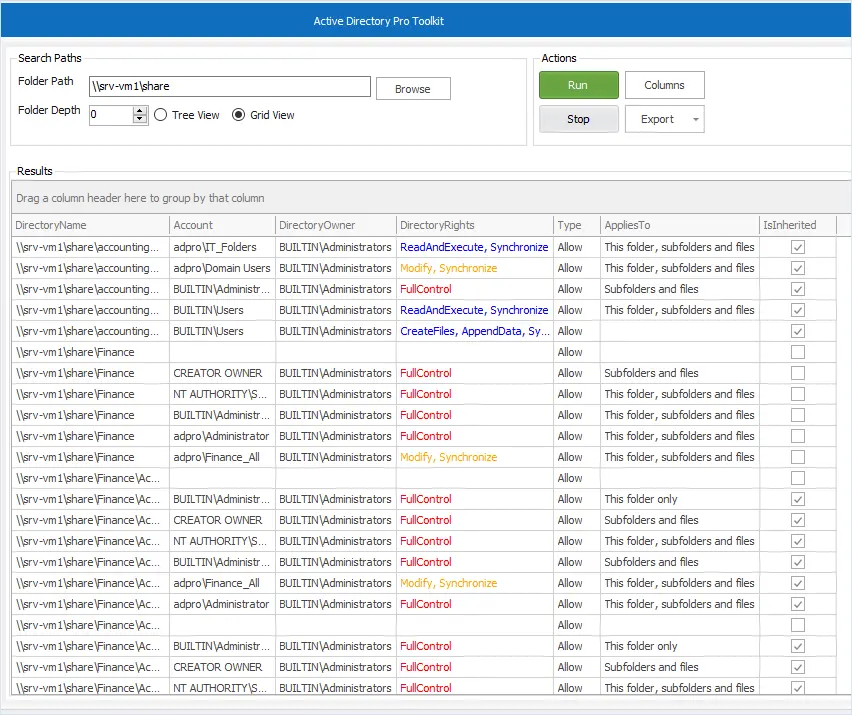The image size is (852, 715).
Task: Click AppliesTo cell in IT_Folders row
Action: [x=679, y=247]
